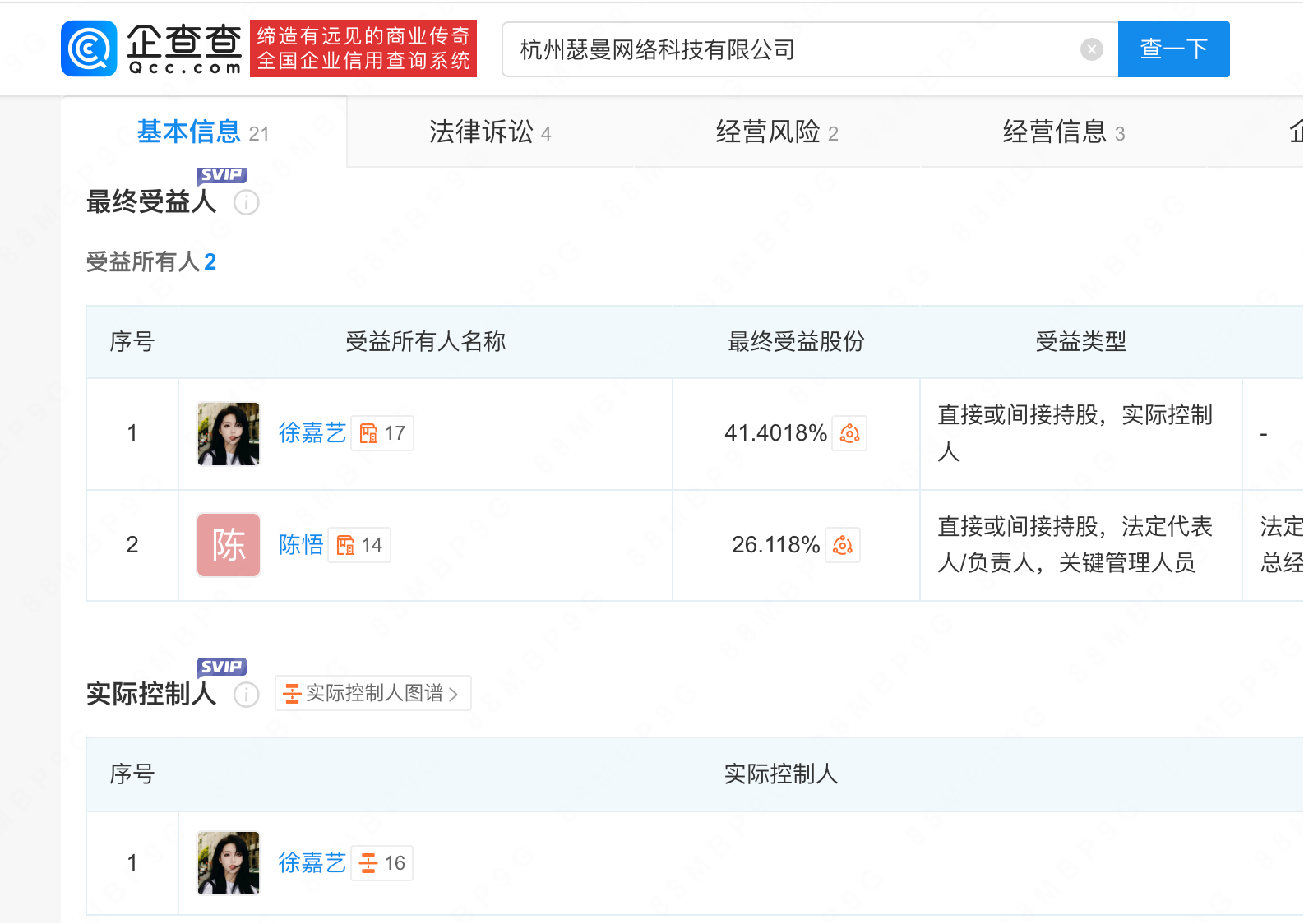Click 徐嘉艺 photo in actual controller row
This screenshot has width=1304, height=924.
click(x=229, y=863)
